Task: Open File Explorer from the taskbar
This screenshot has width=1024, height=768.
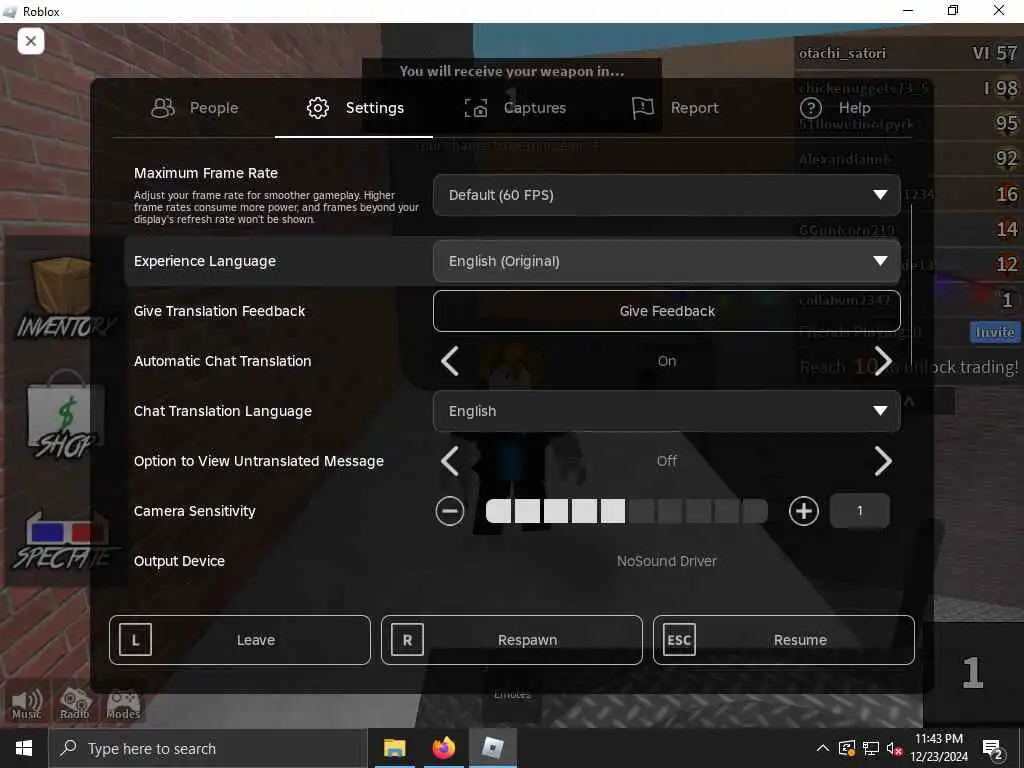Action: pyautogui.click(x=394, y=748)
